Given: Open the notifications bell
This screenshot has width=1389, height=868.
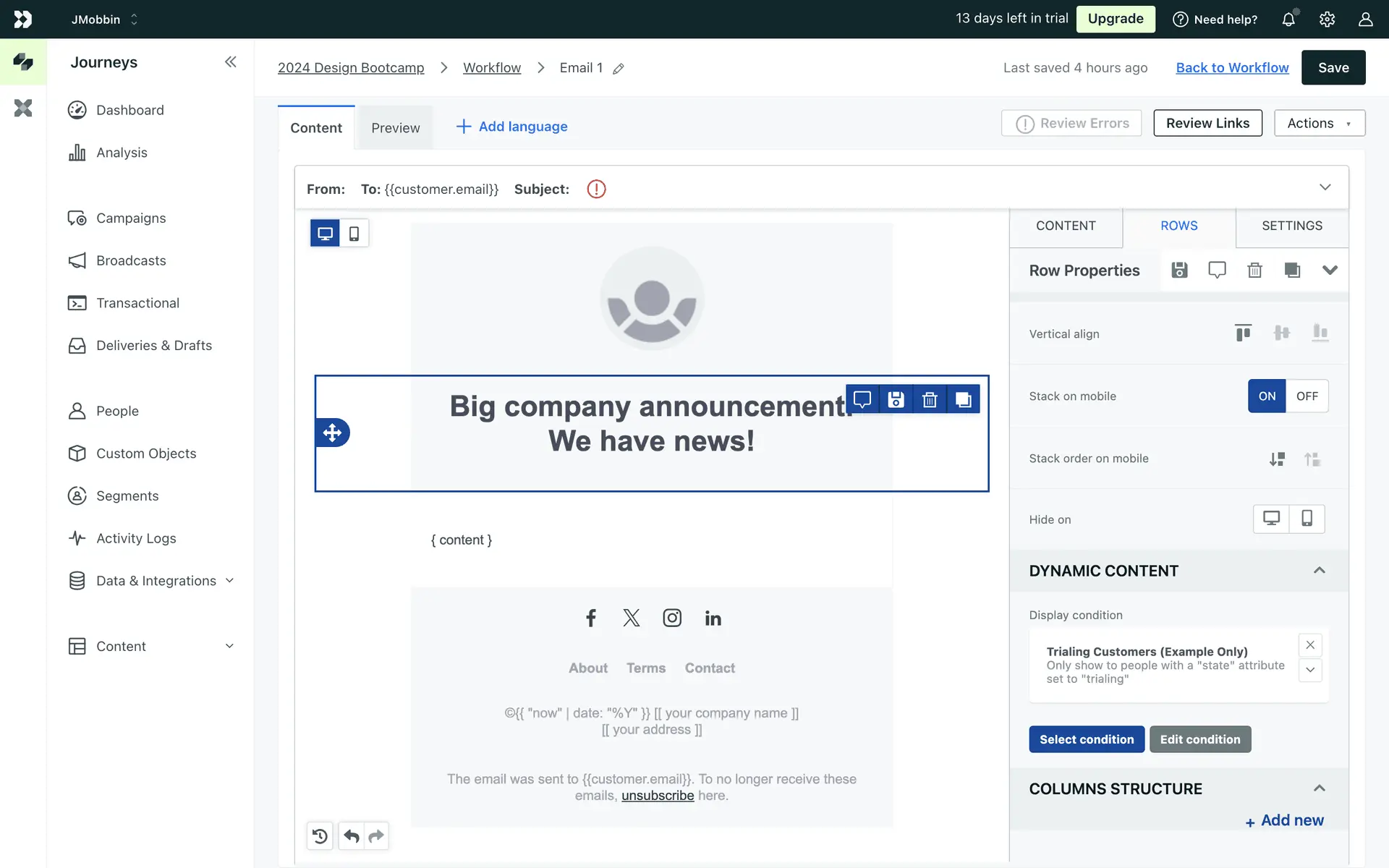Looking at the screenshot, I should click(x=1288, y=20).
